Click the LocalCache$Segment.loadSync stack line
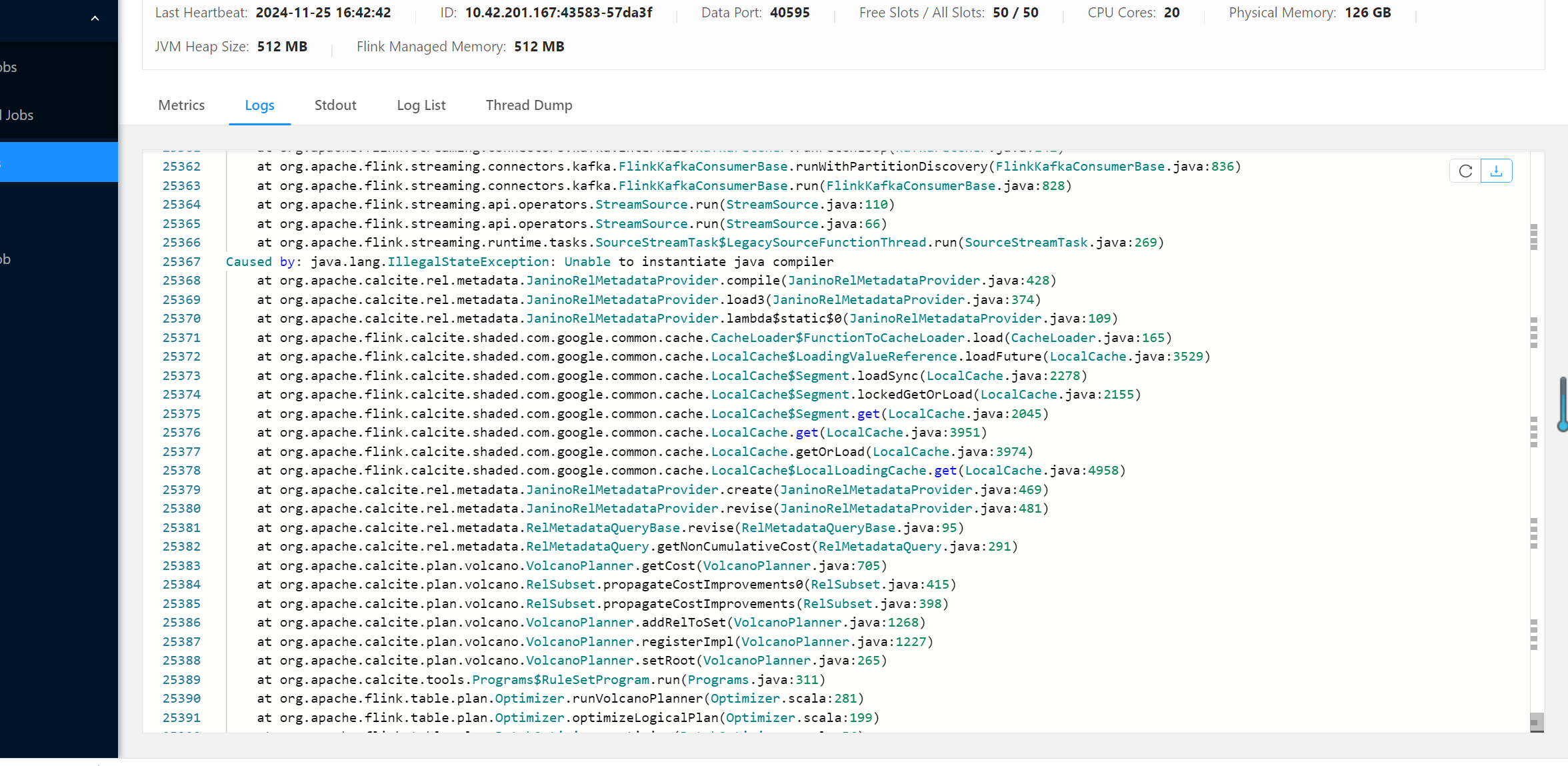This screenshot has height=766, width=1568. (x=672, y=376)
